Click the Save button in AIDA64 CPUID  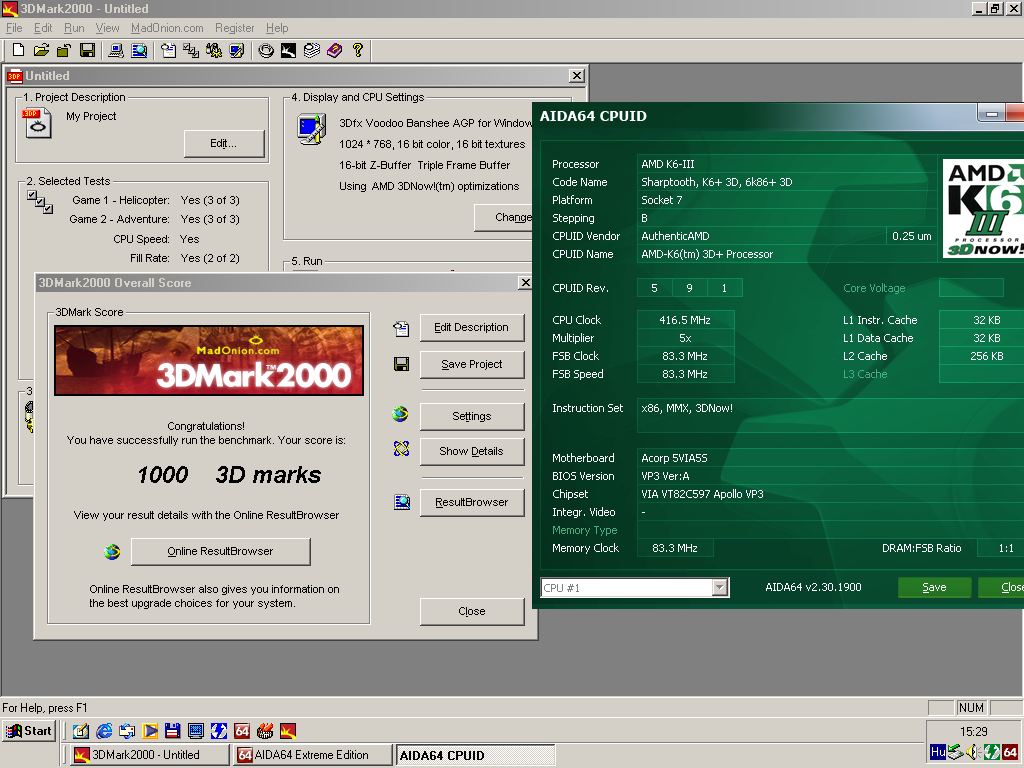(934, 587)
